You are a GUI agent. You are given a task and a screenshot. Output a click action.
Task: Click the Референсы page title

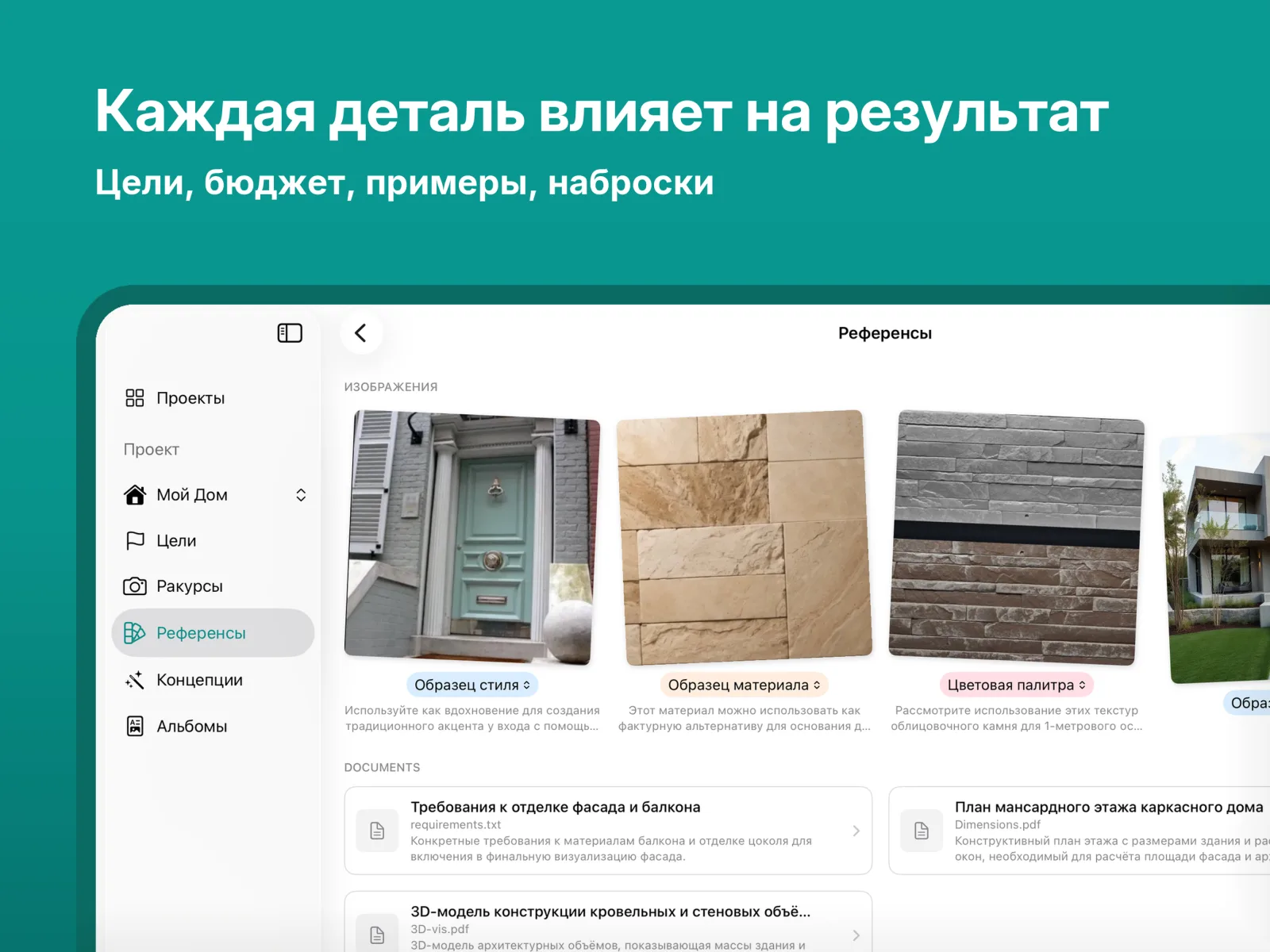click(x=885, y=333)
